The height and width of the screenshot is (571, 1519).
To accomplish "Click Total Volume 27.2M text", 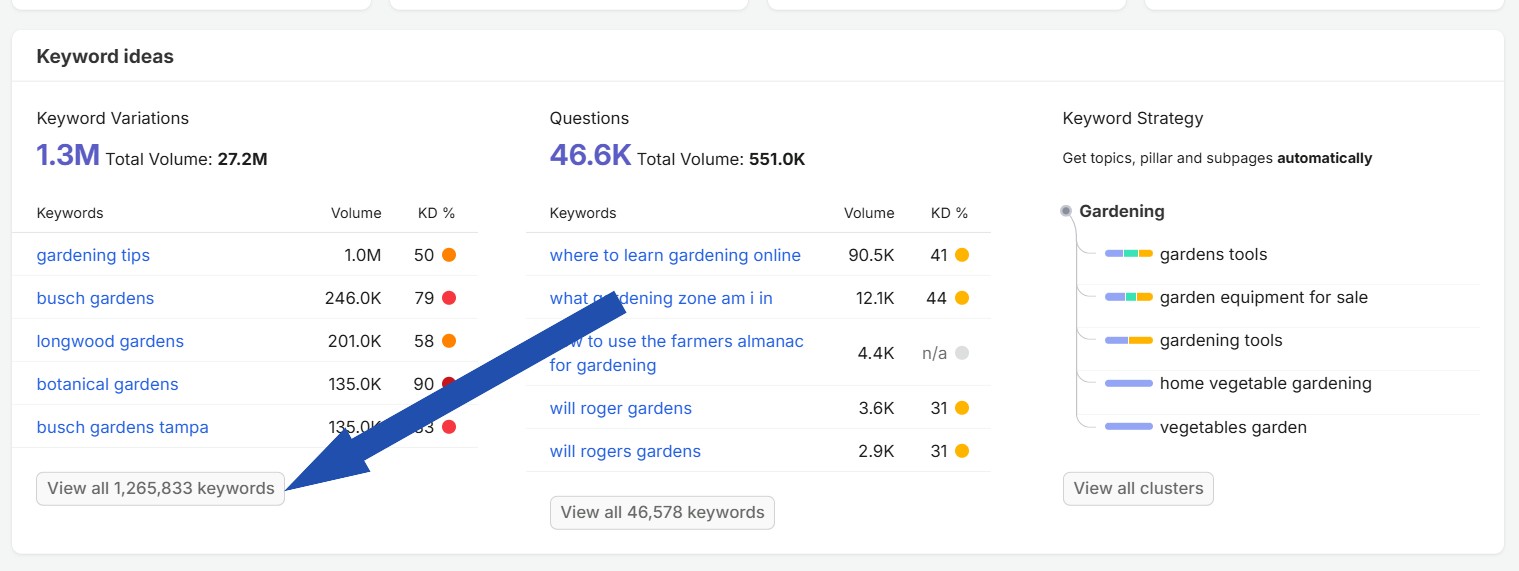I will 186,159.
